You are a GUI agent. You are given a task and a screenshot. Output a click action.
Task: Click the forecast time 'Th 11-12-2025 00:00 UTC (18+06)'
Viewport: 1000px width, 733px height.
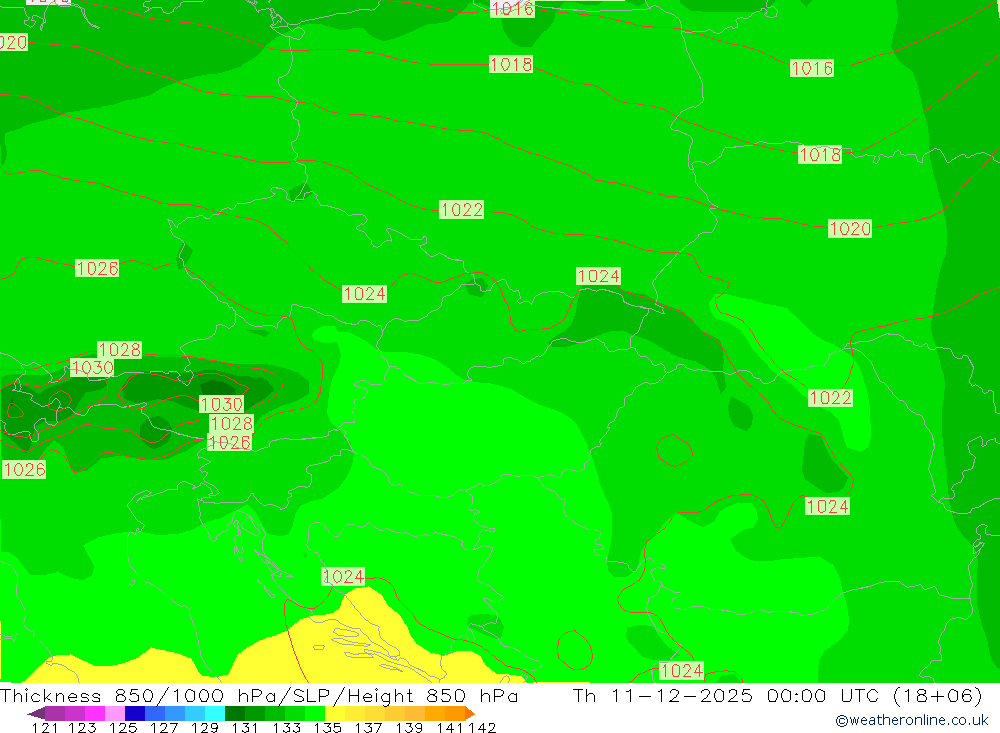777,696
